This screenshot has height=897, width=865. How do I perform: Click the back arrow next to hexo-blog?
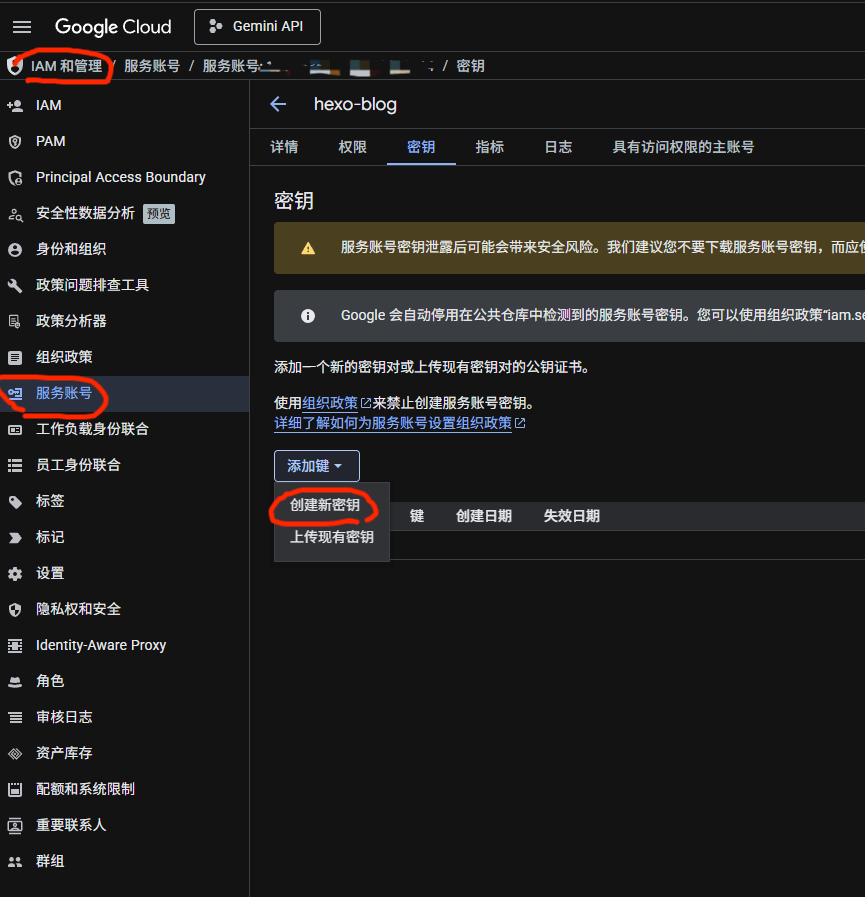[277, 104]
